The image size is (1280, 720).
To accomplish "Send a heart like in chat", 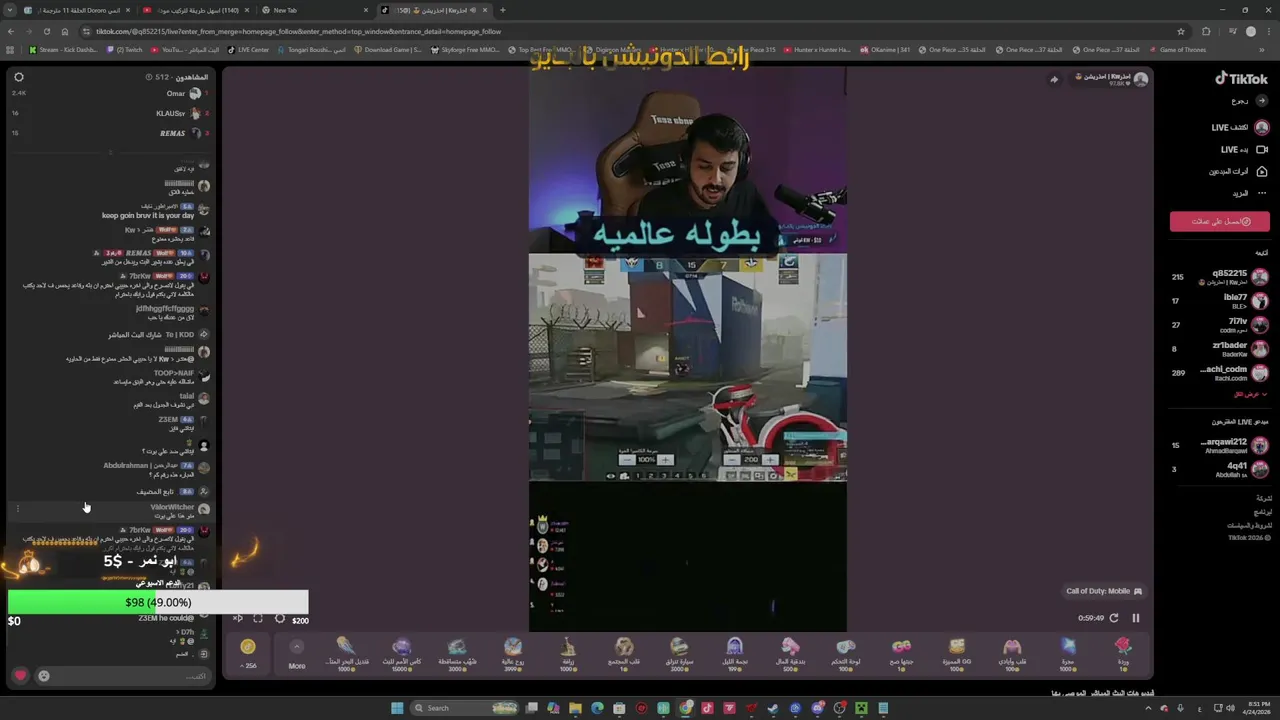I will tap(20, 676).
